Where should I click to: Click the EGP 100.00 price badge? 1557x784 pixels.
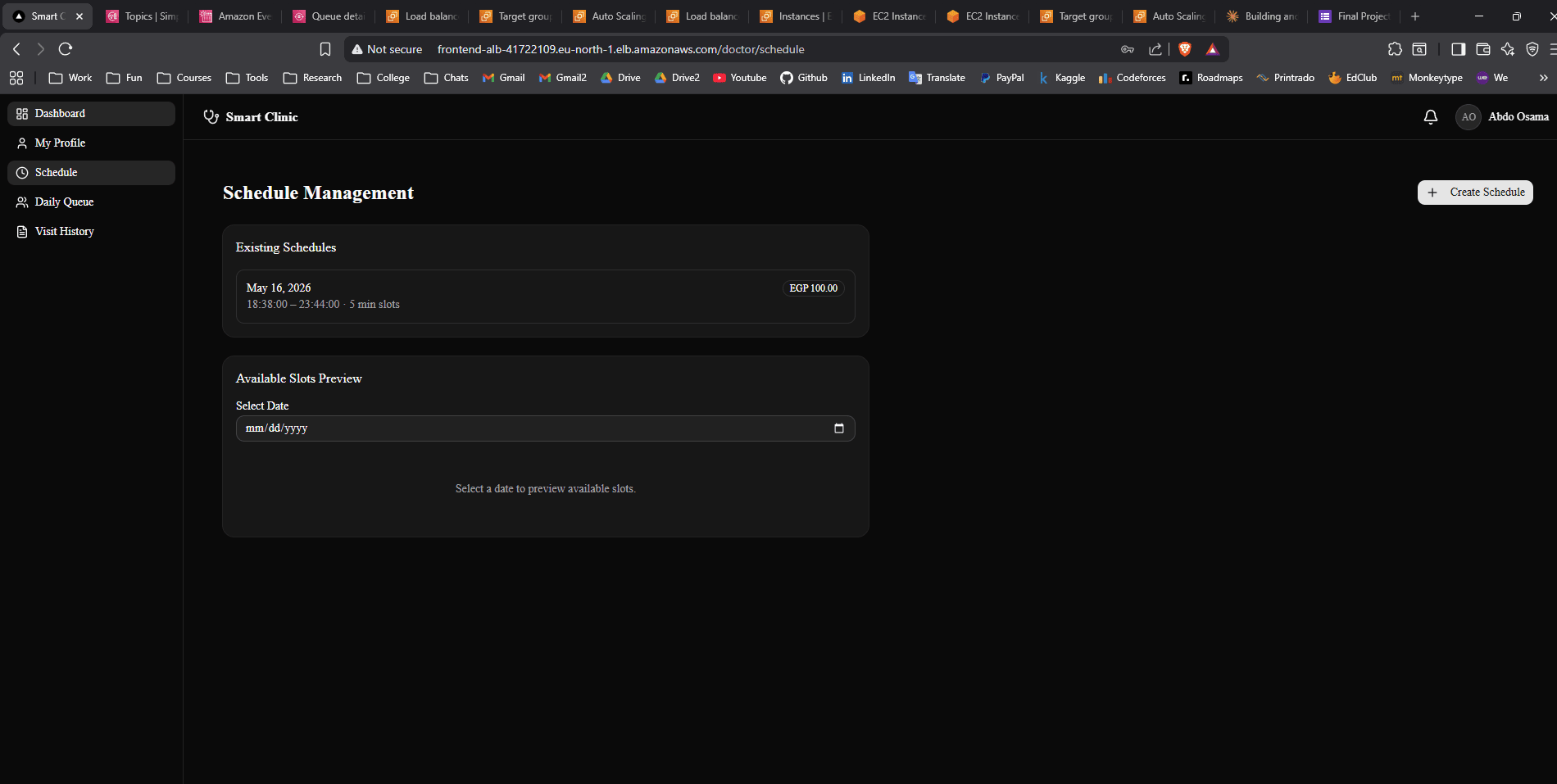(x=813, y=288)
